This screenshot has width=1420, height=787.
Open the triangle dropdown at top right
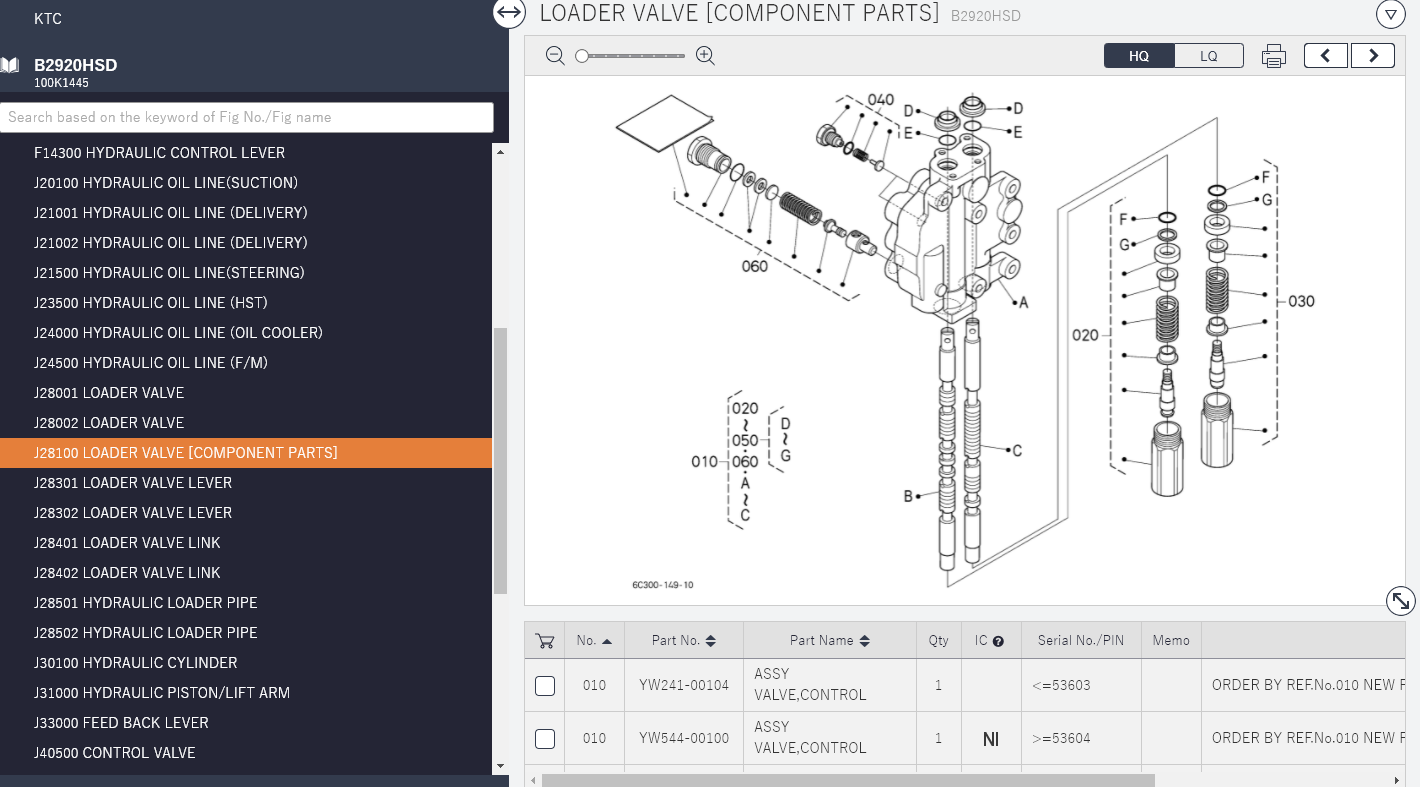click(1391, 14)
